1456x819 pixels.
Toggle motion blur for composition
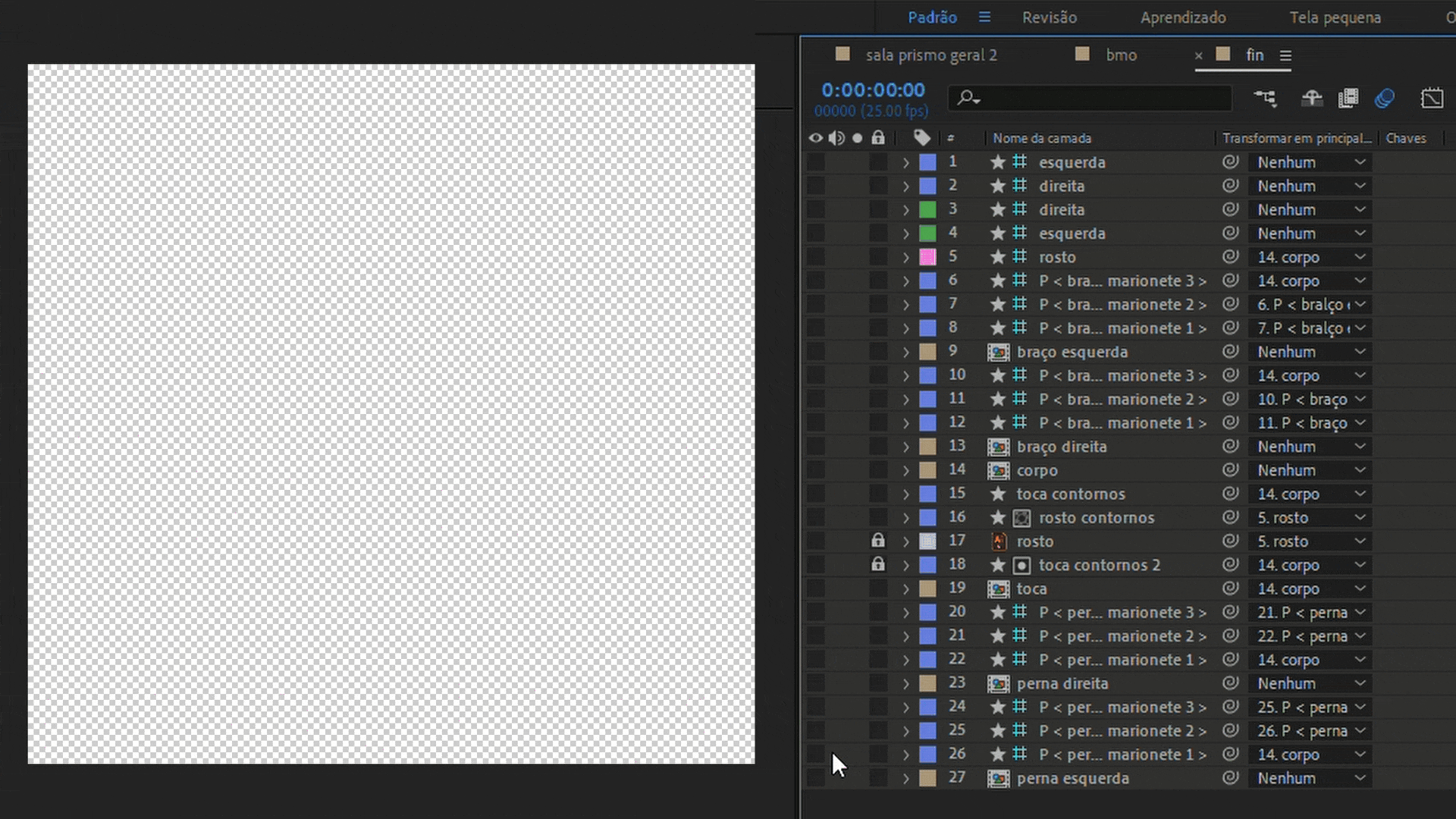[x=1385, y=99]
